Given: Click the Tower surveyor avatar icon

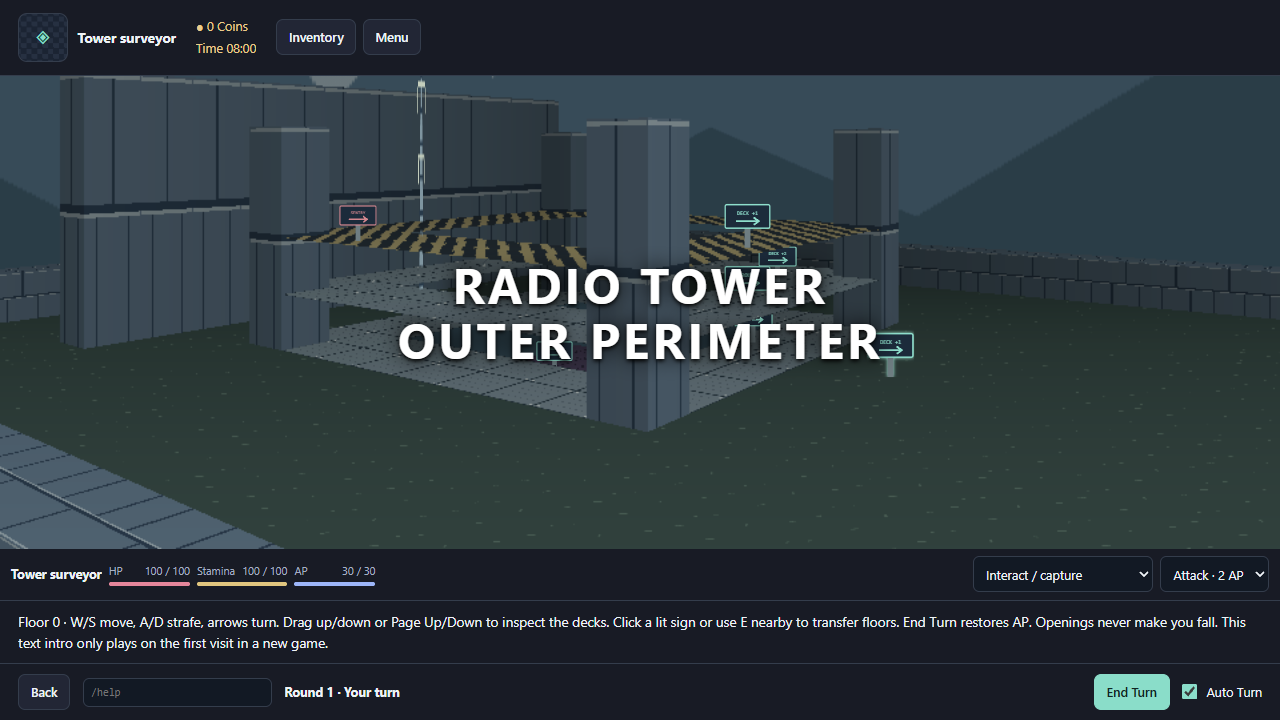Looking at the screenshot, I should coord(43,38).
